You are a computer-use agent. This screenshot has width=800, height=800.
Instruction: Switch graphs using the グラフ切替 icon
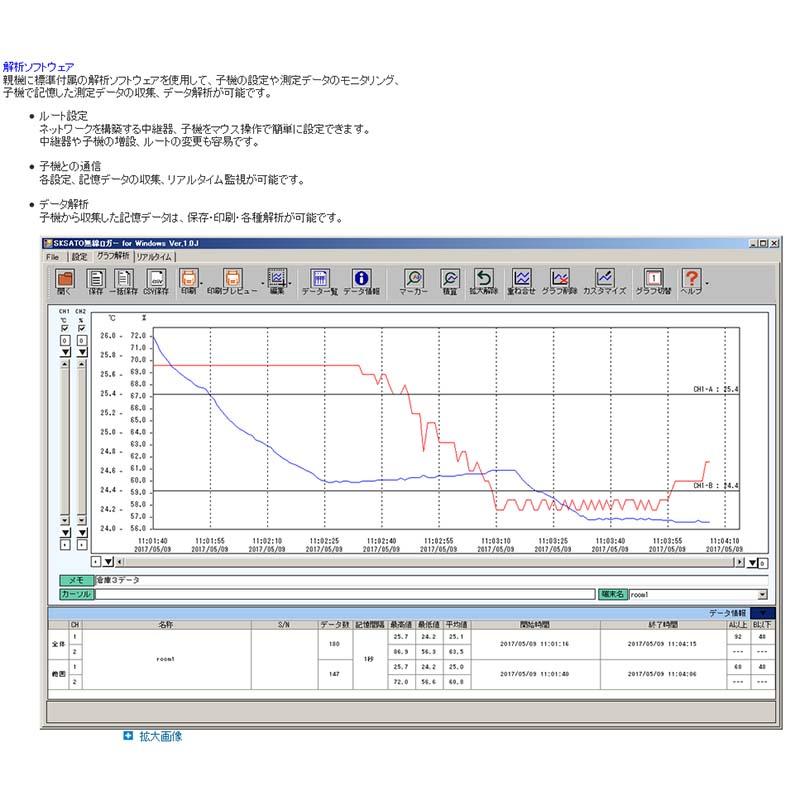[652, 277]
